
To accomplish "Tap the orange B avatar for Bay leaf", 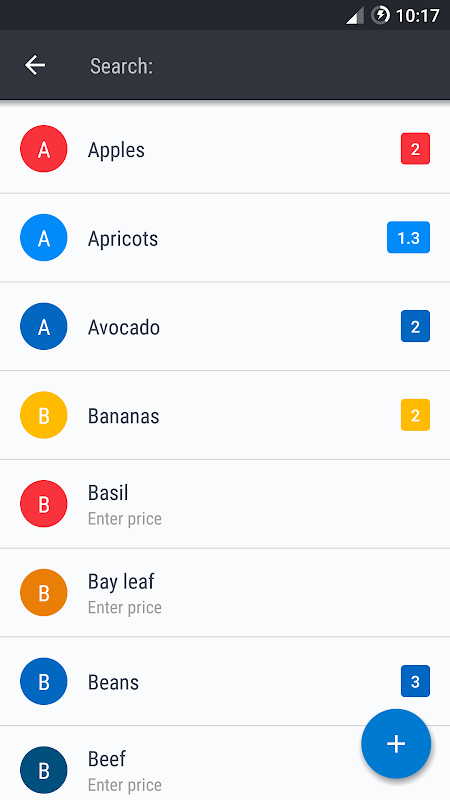I will pos(44,593).
